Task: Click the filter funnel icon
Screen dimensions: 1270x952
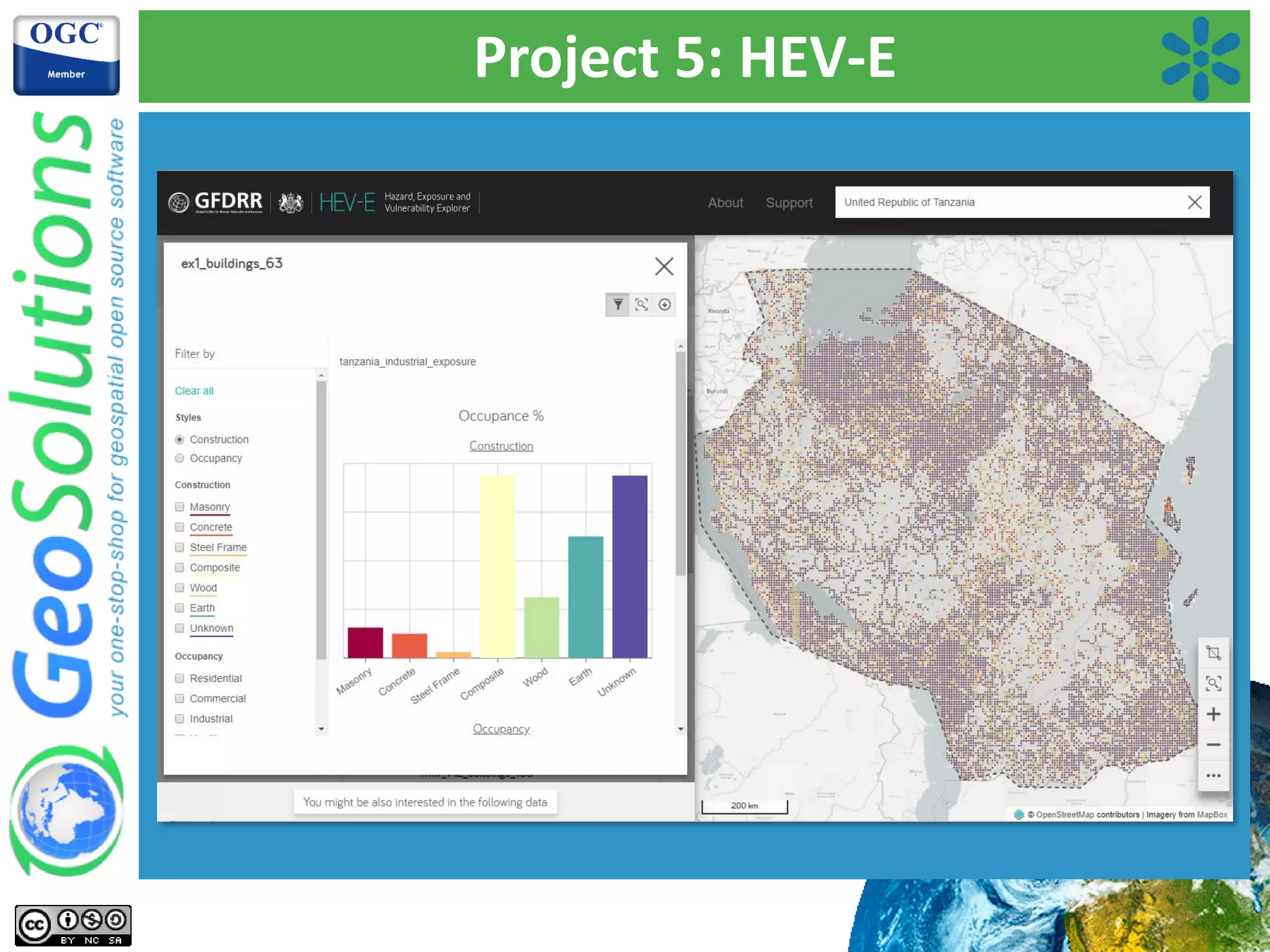Action: point(618,304)
